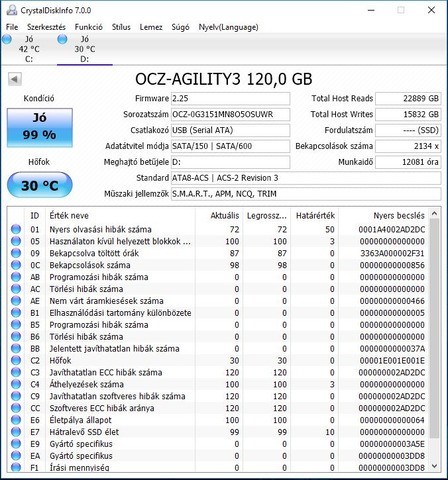Click status icon of row C4 Áthelyezések száma
The image size is (448, 480).
coord(16,384)
